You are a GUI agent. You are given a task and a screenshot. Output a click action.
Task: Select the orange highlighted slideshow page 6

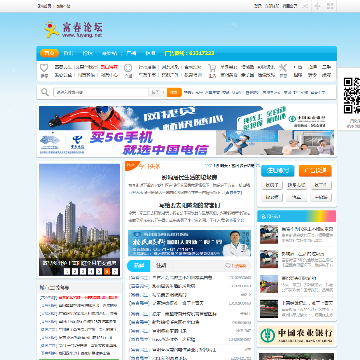(x=107, y=271)
